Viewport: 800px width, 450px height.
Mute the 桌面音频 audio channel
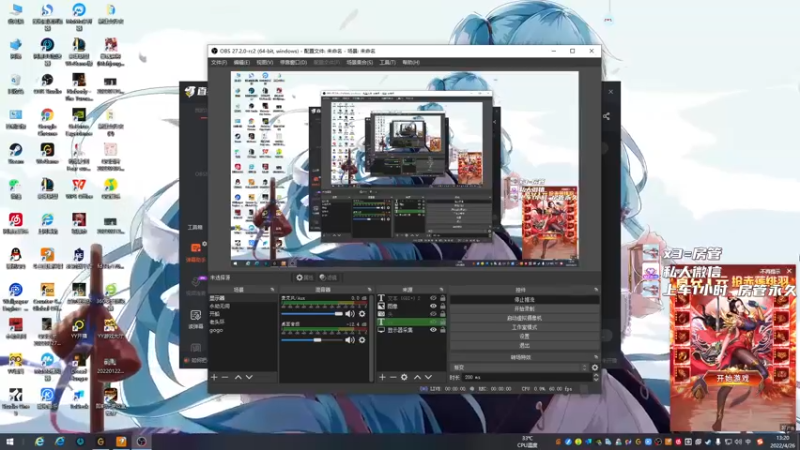pos(349,340)
